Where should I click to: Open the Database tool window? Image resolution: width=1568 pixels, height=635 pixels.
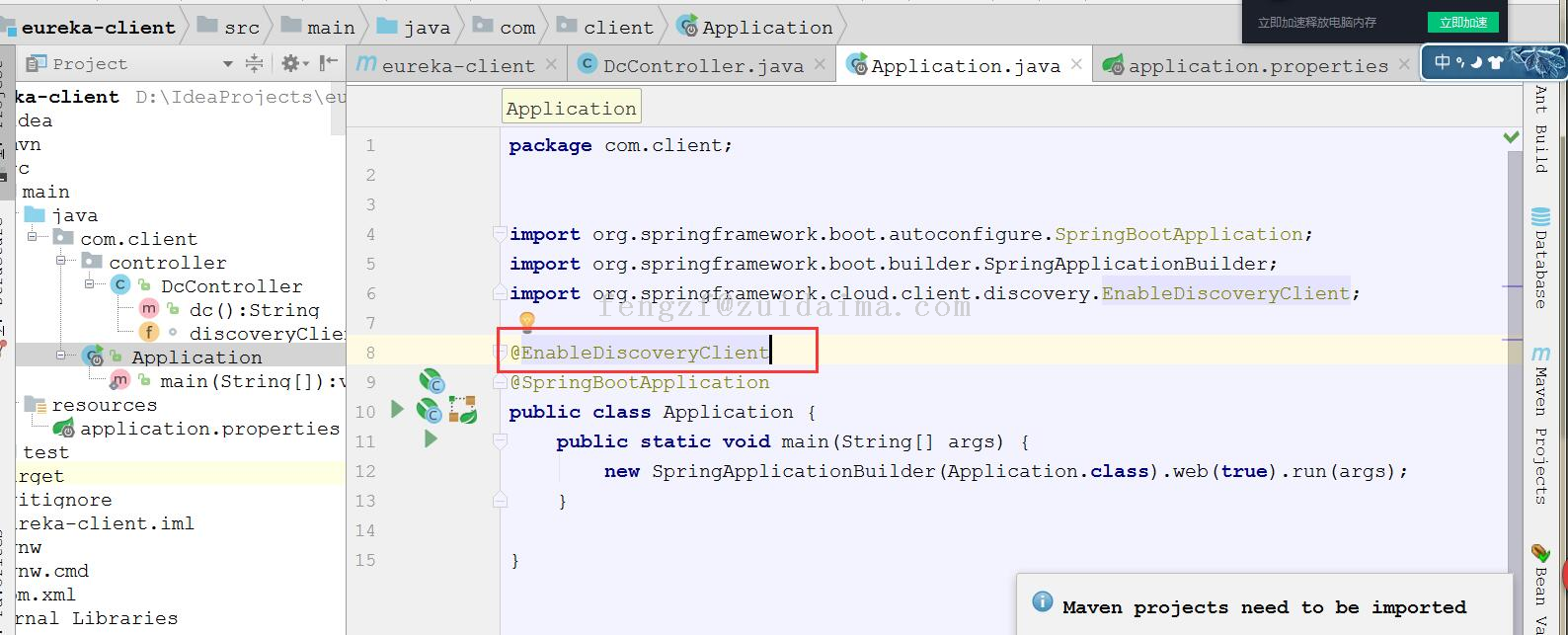(x=1540, y=260)
